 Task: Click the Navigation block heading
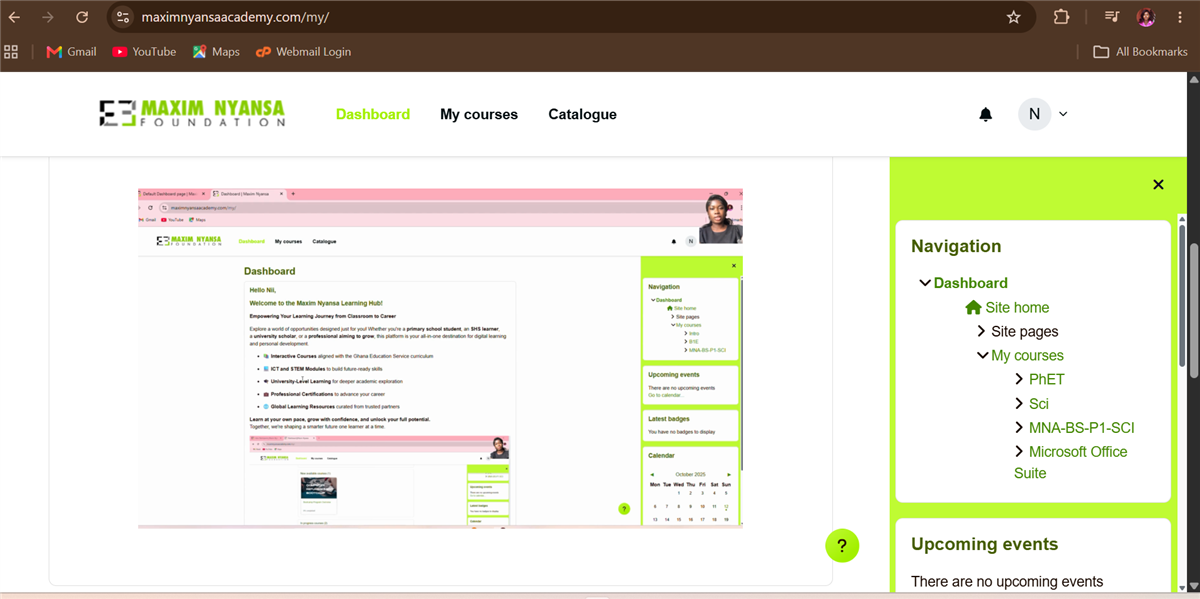[x=956, y=246]
